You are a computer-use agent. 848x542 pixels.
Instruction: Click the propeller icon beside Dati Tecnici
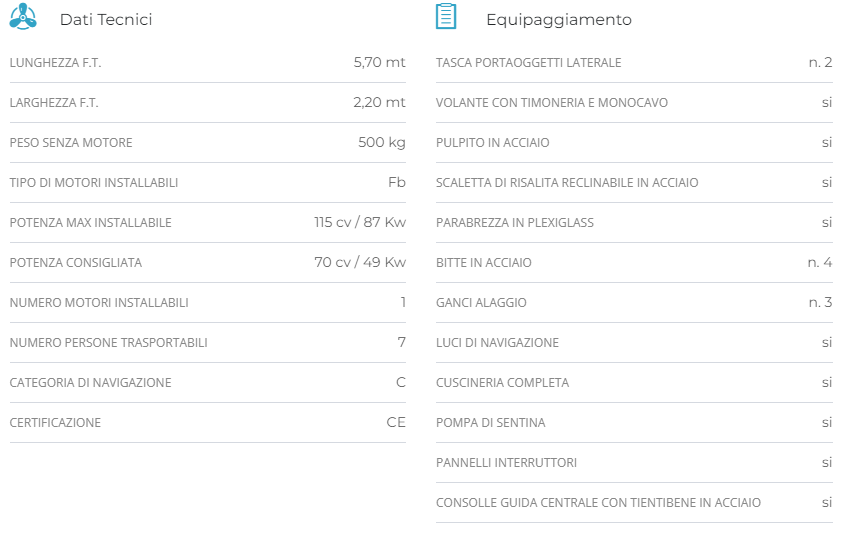pos(23,17)
